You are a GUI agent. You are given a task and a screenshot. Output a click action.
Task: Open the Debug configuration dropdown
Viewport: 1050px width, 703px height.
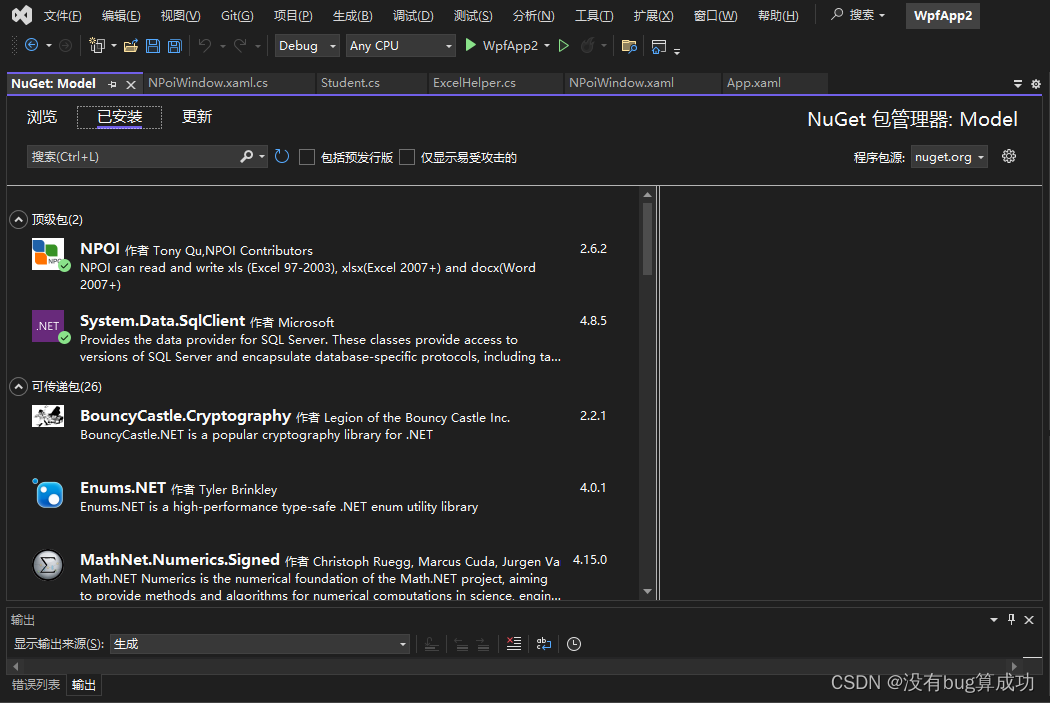(307, 46)
